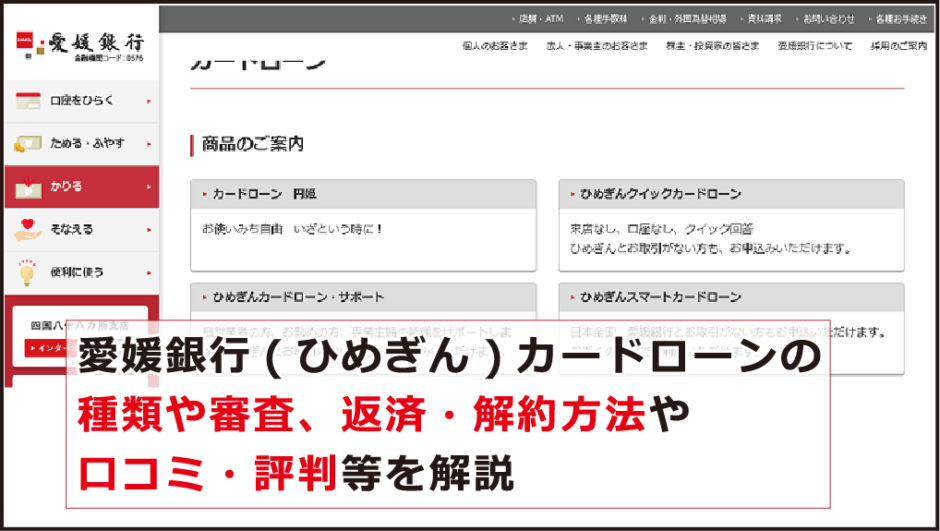The height and width of the screenshot is (531, 940).
Task: Open the ひめぎんスマートカードローン link
Action: 660,297
